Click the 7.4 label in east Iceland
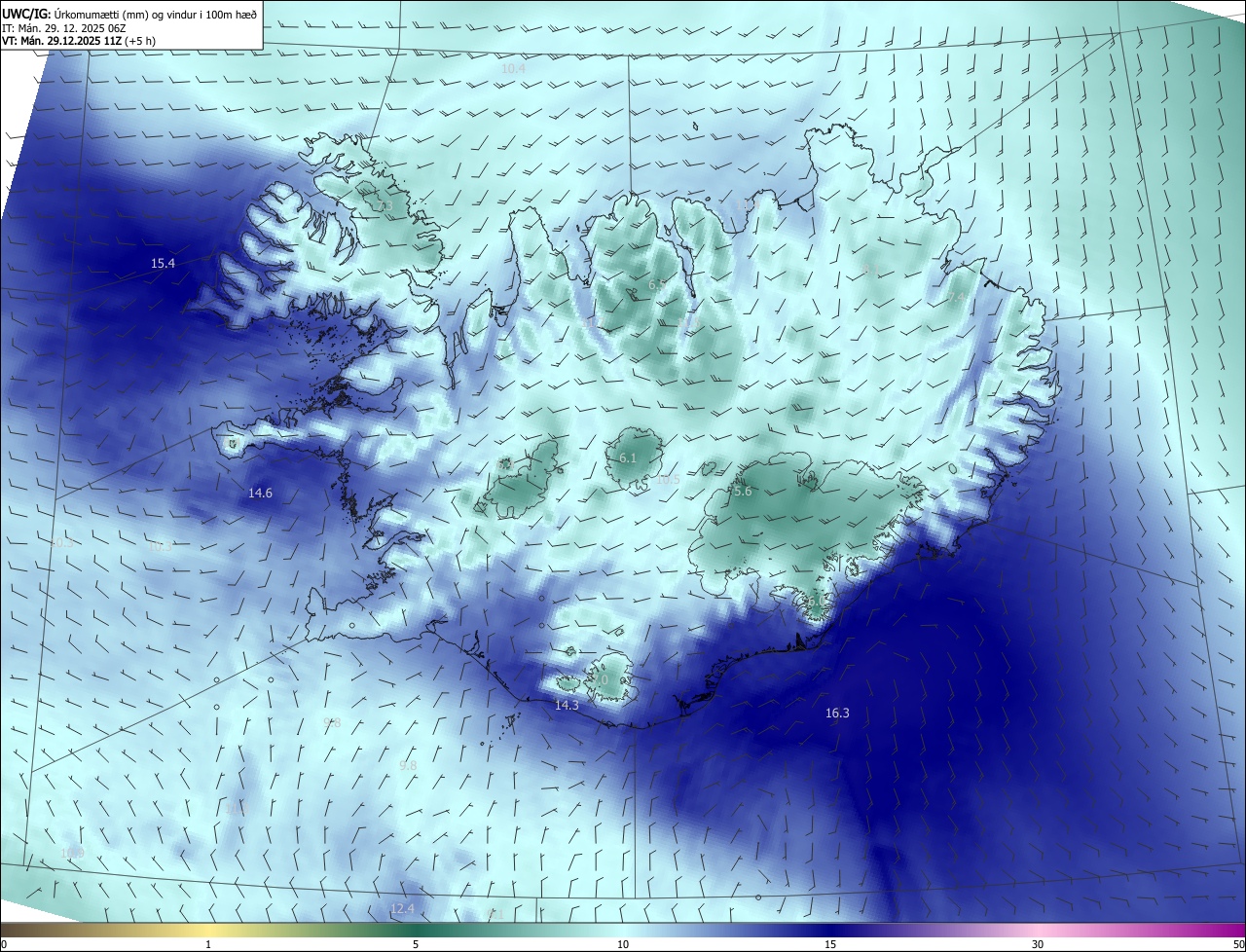 click(x=957, y=298)
